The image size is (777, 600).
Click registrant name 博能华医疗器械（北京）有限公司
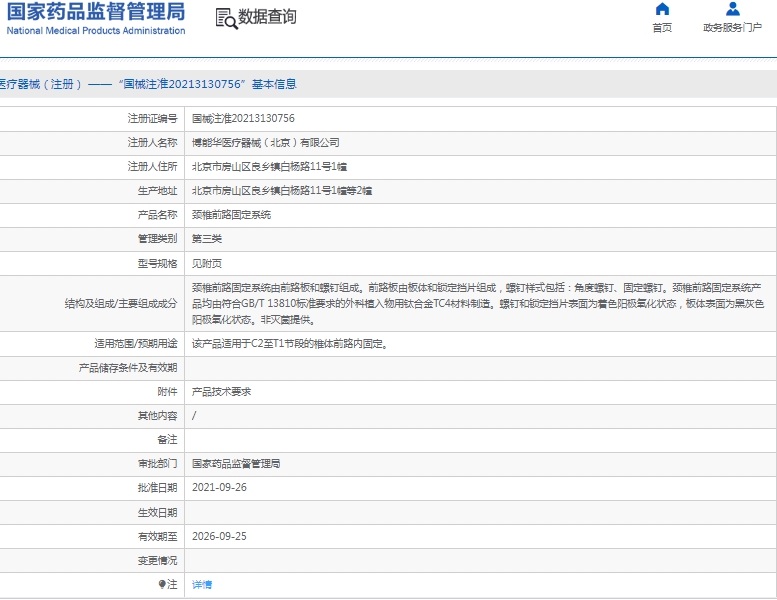click(266, 143)
